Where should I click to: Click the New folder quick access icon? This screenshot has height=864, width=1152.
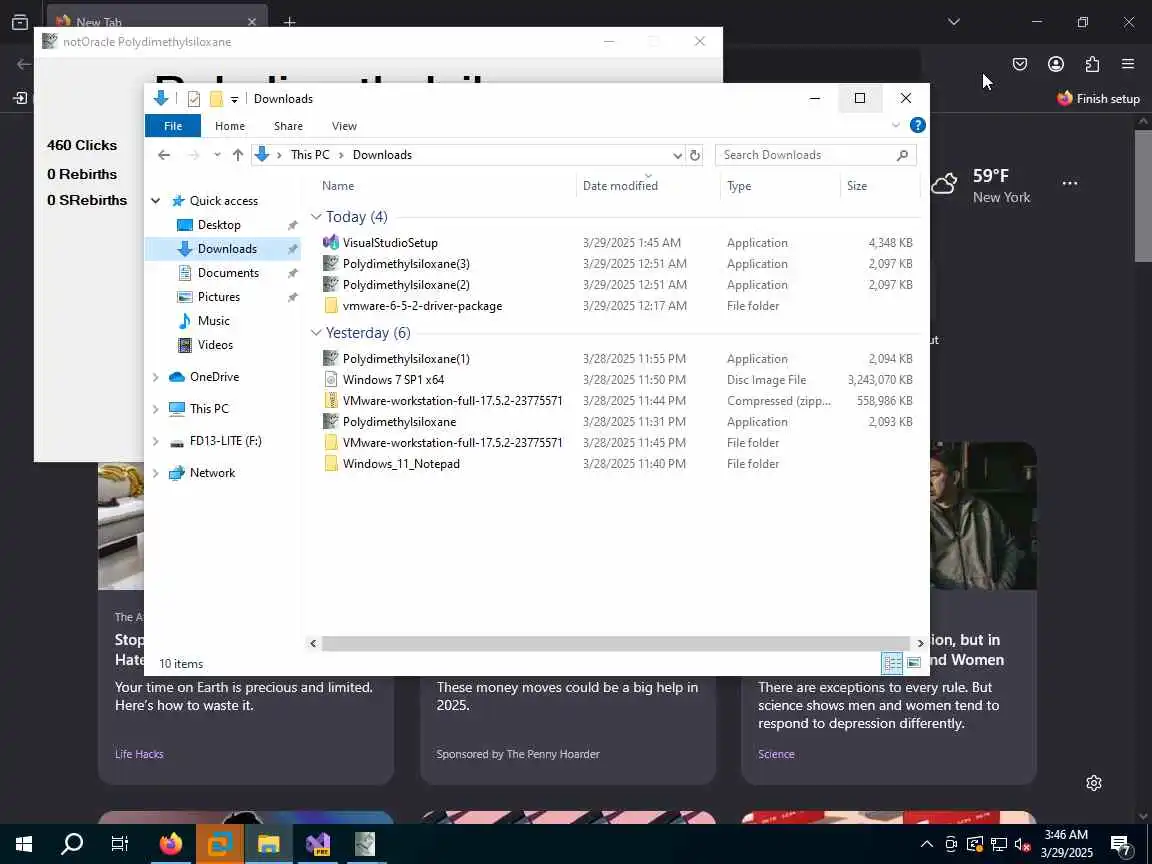click(216, 98)
